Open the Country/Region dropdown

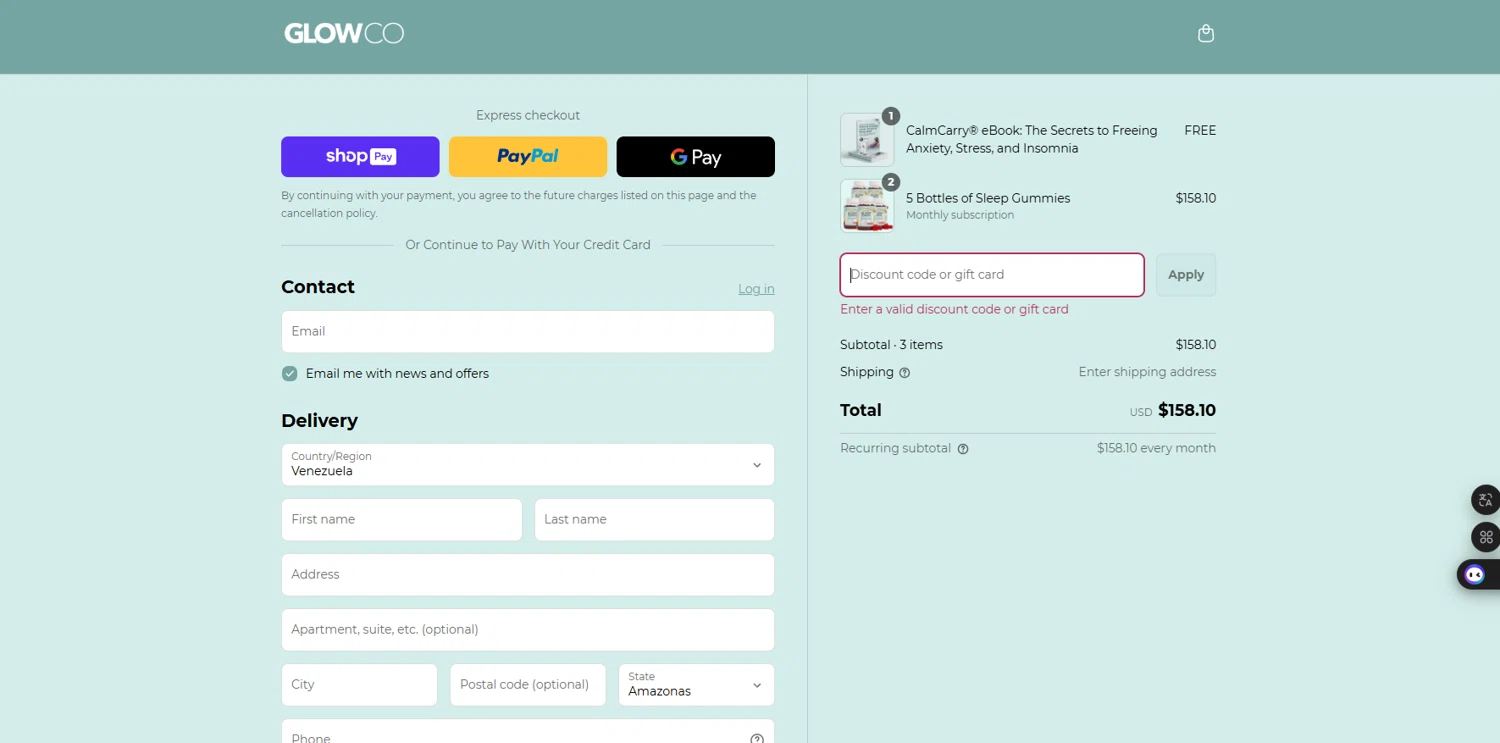tap(528, 465)
